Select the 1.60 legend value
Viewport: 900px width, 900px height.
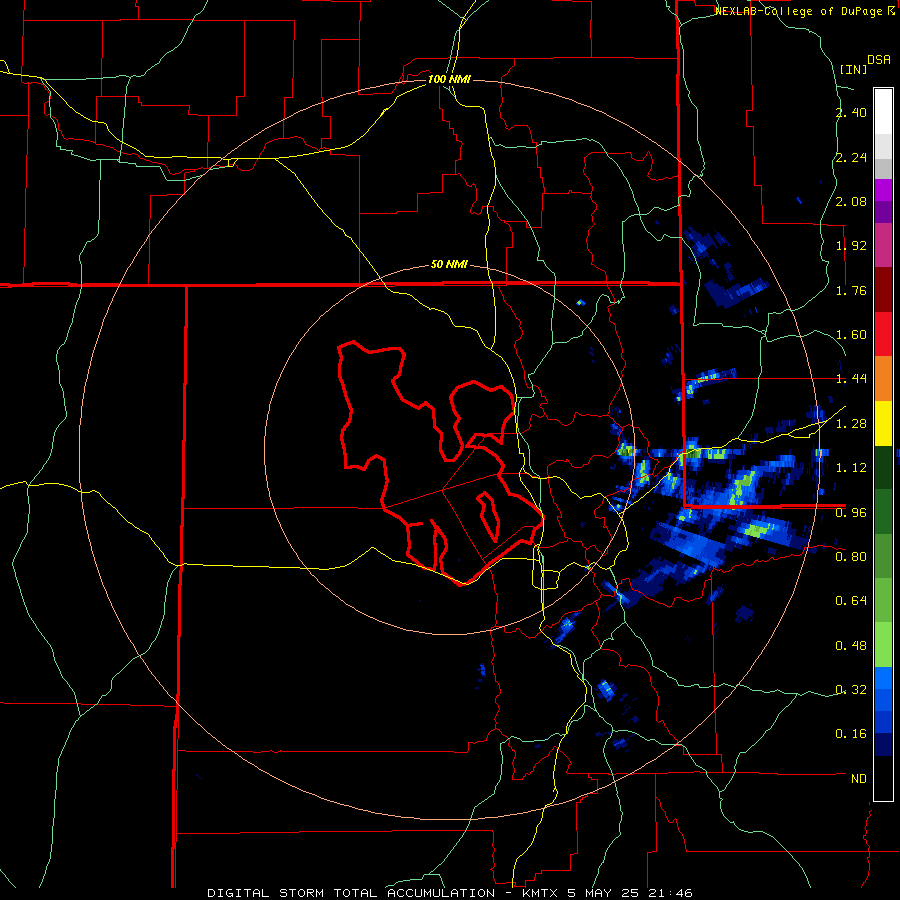[851, 335]
